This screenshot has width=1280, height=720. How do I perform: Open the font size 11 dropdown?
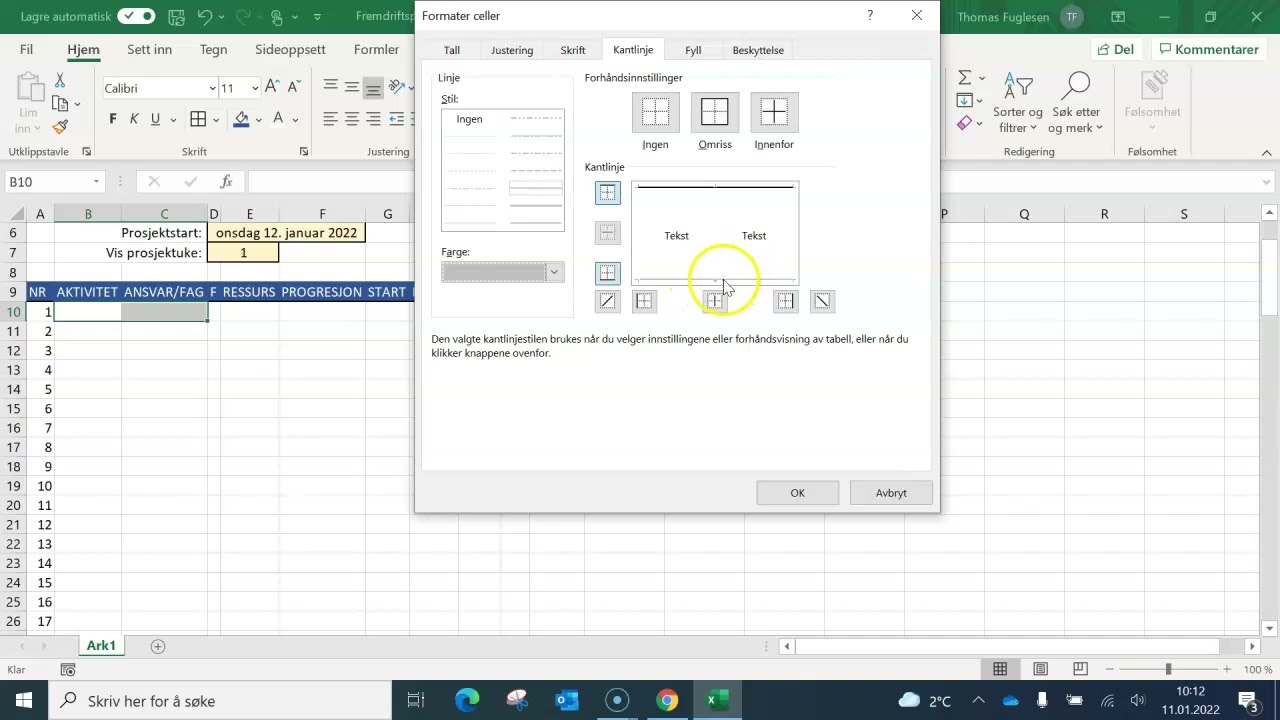tap(255, 88)
